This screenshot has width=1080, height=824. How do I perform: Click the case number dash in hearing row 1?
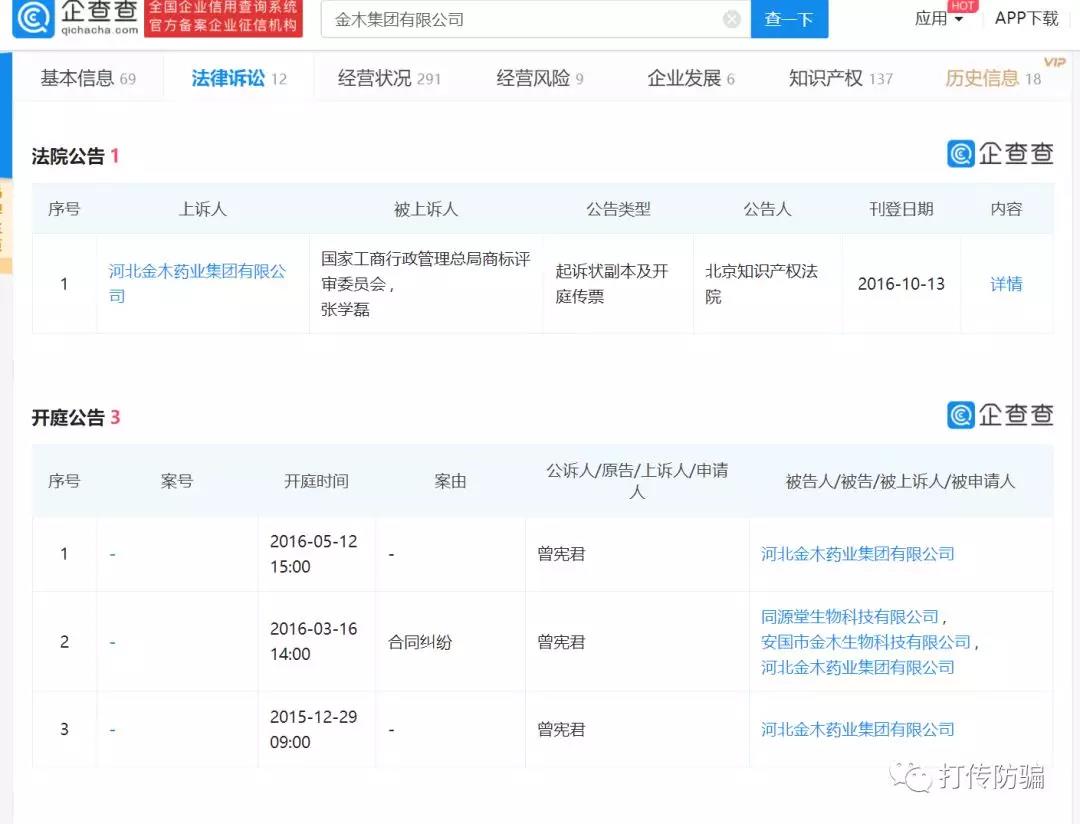point(112,554)
